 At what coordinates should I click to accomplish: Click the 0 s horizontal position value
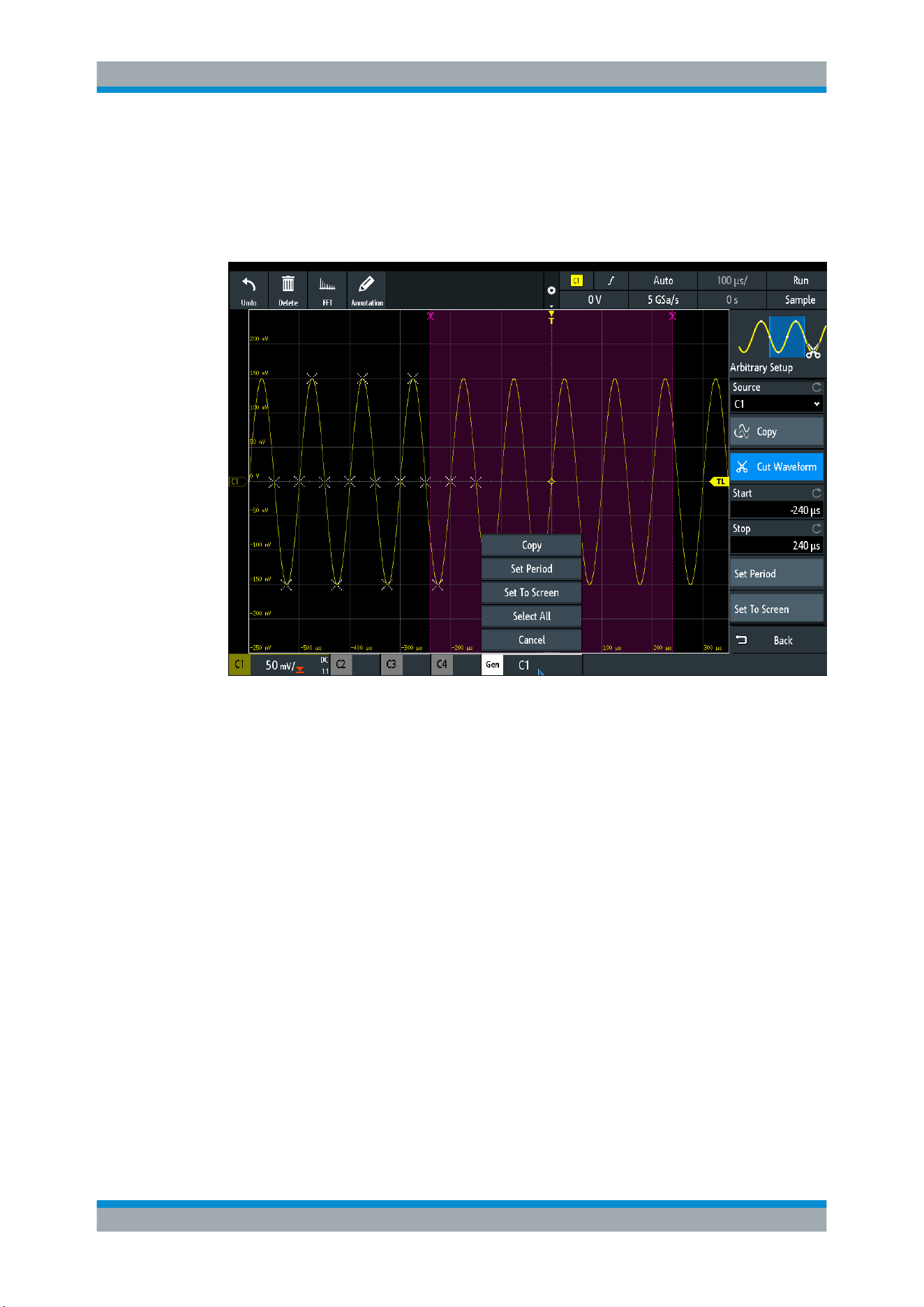point(732,300)
